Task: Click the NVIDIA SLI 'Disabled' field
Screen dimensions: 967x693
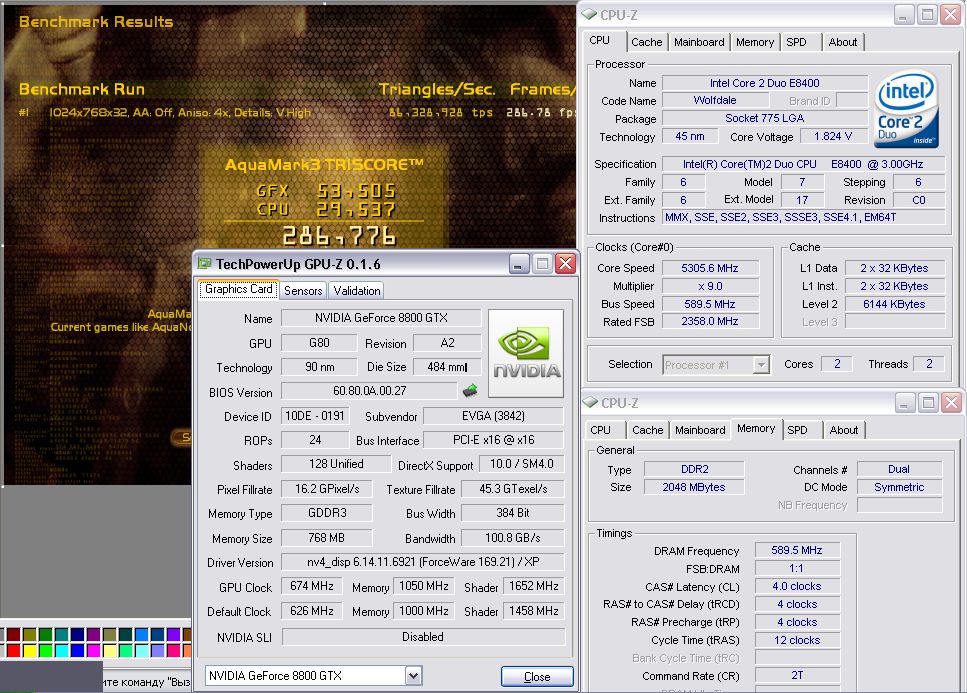Action: 423,636
